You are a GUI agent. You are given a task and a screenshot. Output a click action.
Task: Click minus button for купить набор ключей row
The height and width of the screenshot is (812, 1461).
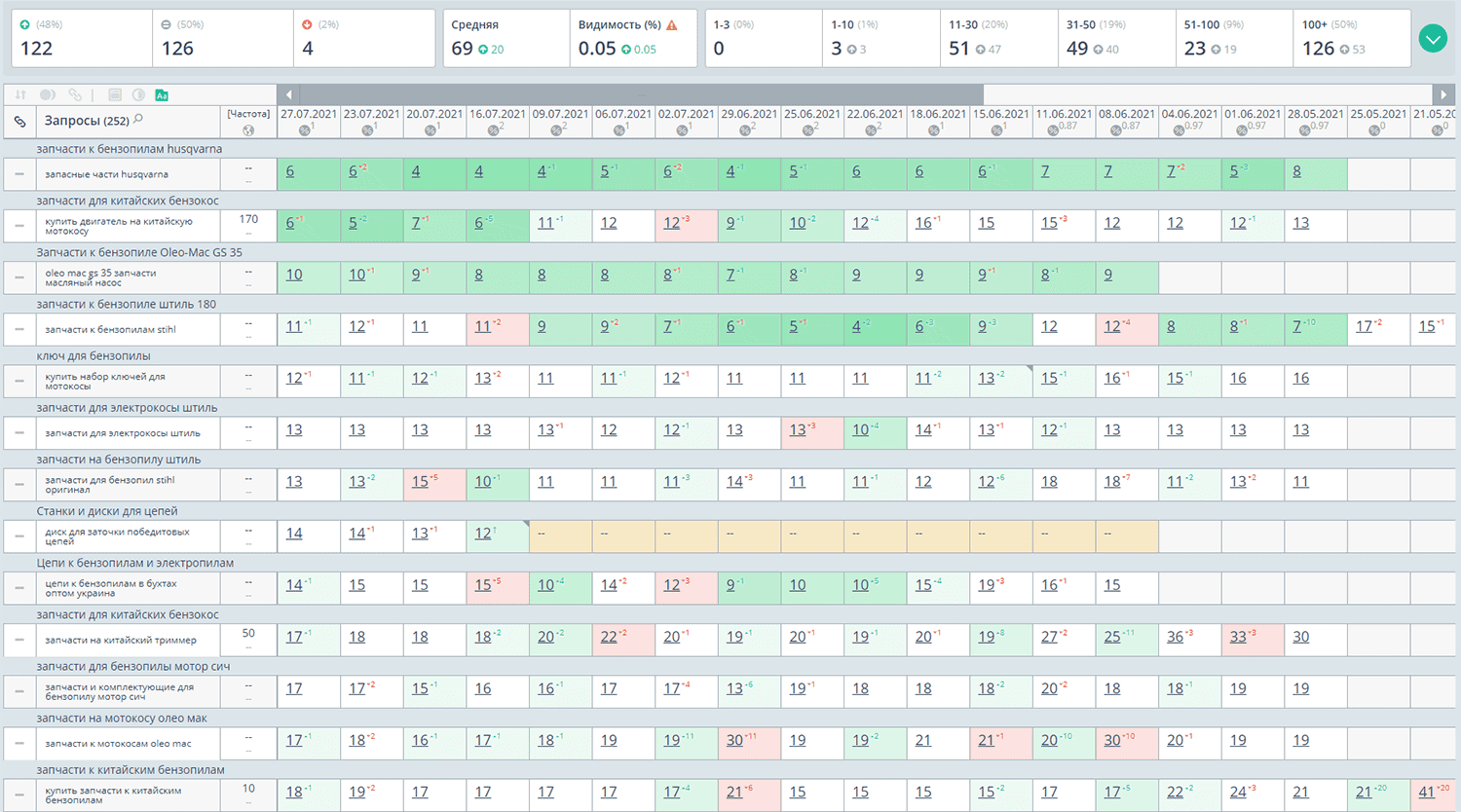19,381
